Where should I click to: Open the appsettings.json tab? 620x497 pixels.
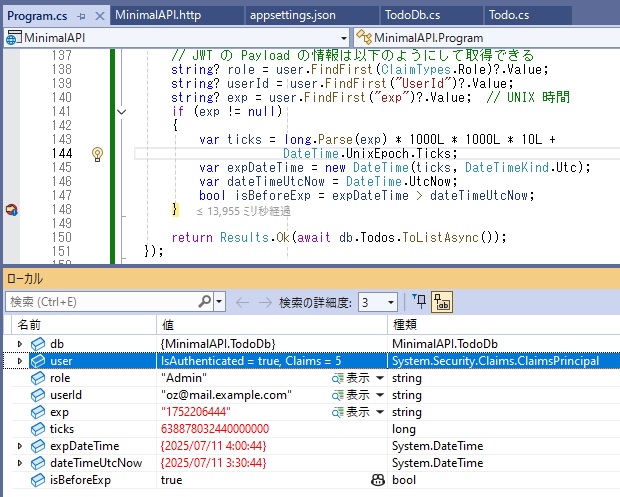[293, 15]
